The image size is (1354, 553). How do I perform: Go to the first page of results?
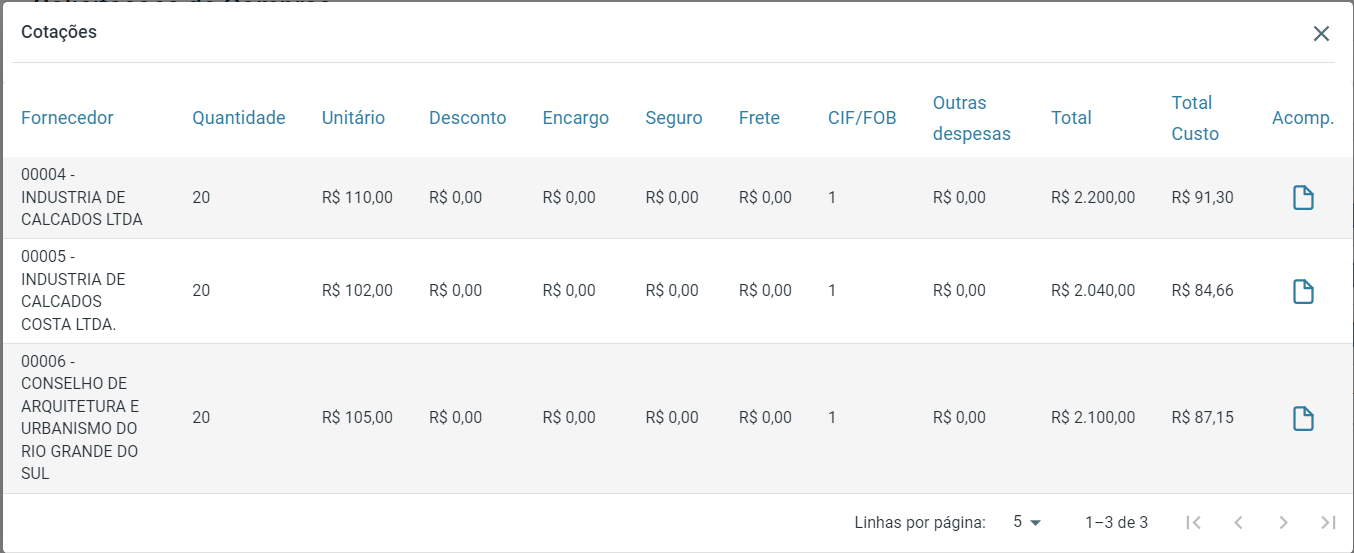pos(1193,522)
